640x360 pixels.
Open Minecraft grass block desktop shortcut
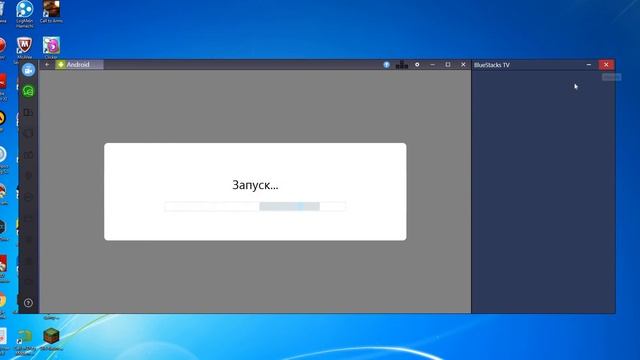pyautogui.click(x=51, y=339)
